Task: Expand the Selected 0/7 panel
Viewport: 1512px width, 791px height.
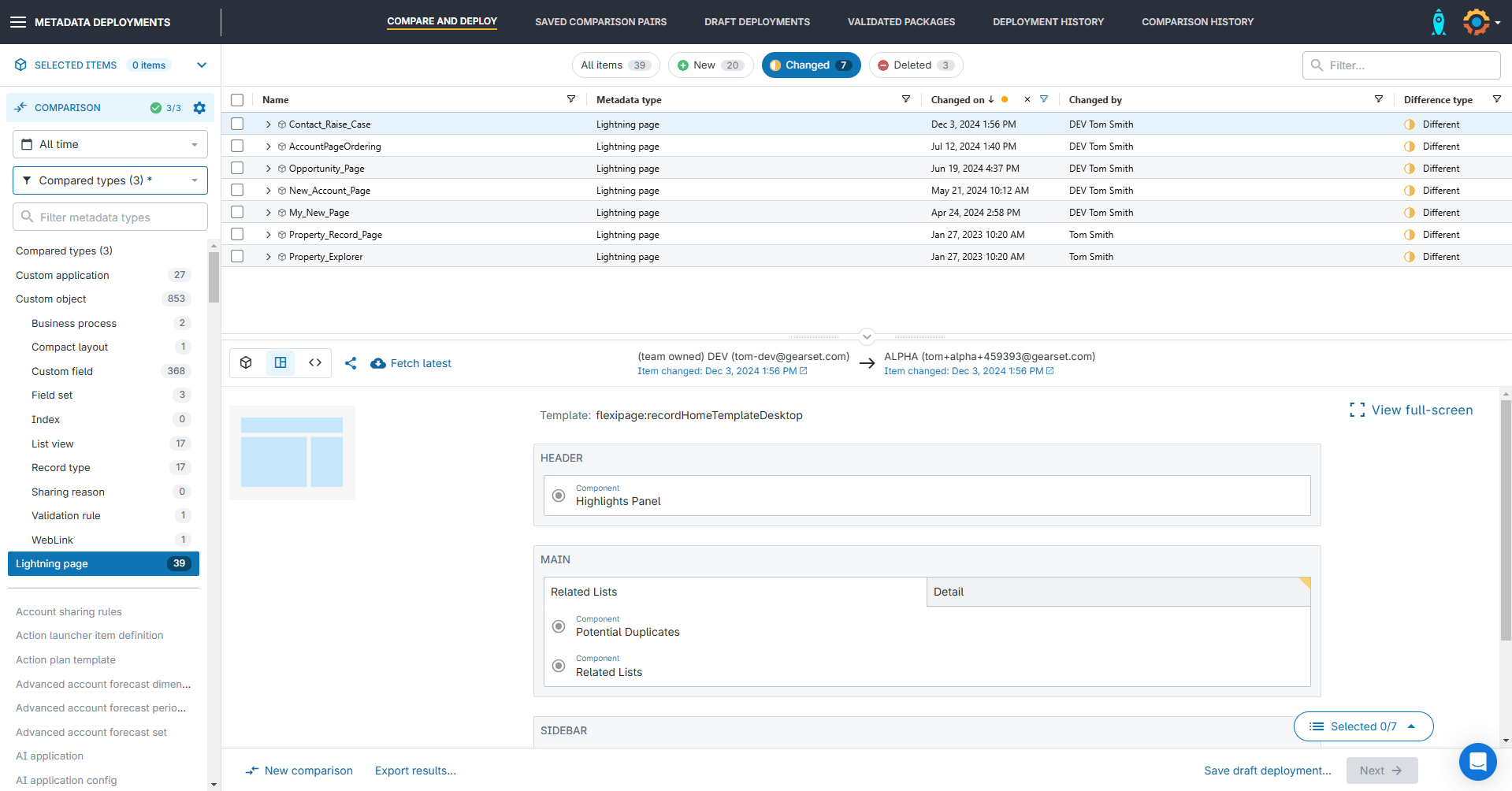Action: coord(1363,726)
